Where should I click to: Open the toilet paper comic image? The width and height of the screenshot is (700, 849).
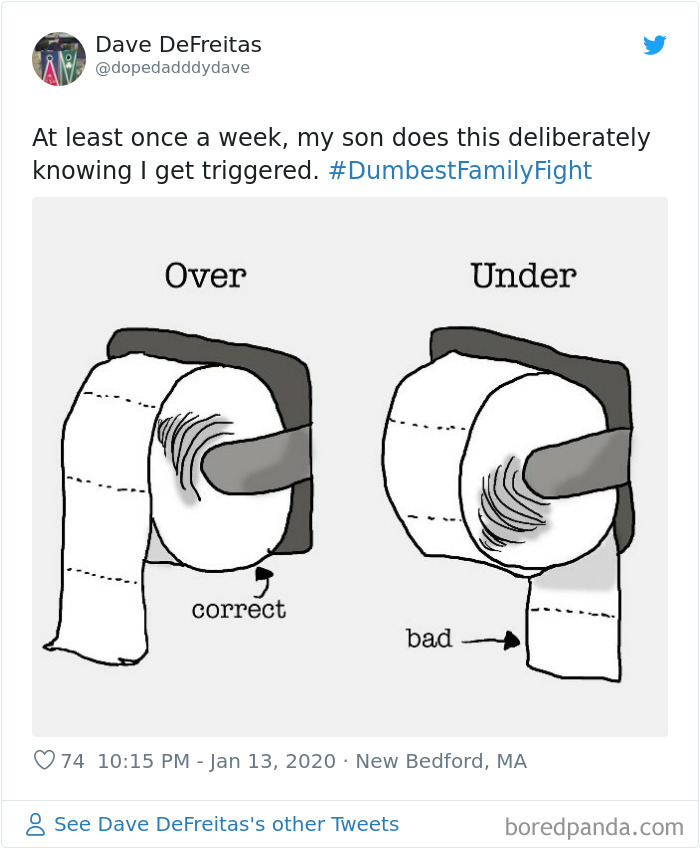click(350, 465)
